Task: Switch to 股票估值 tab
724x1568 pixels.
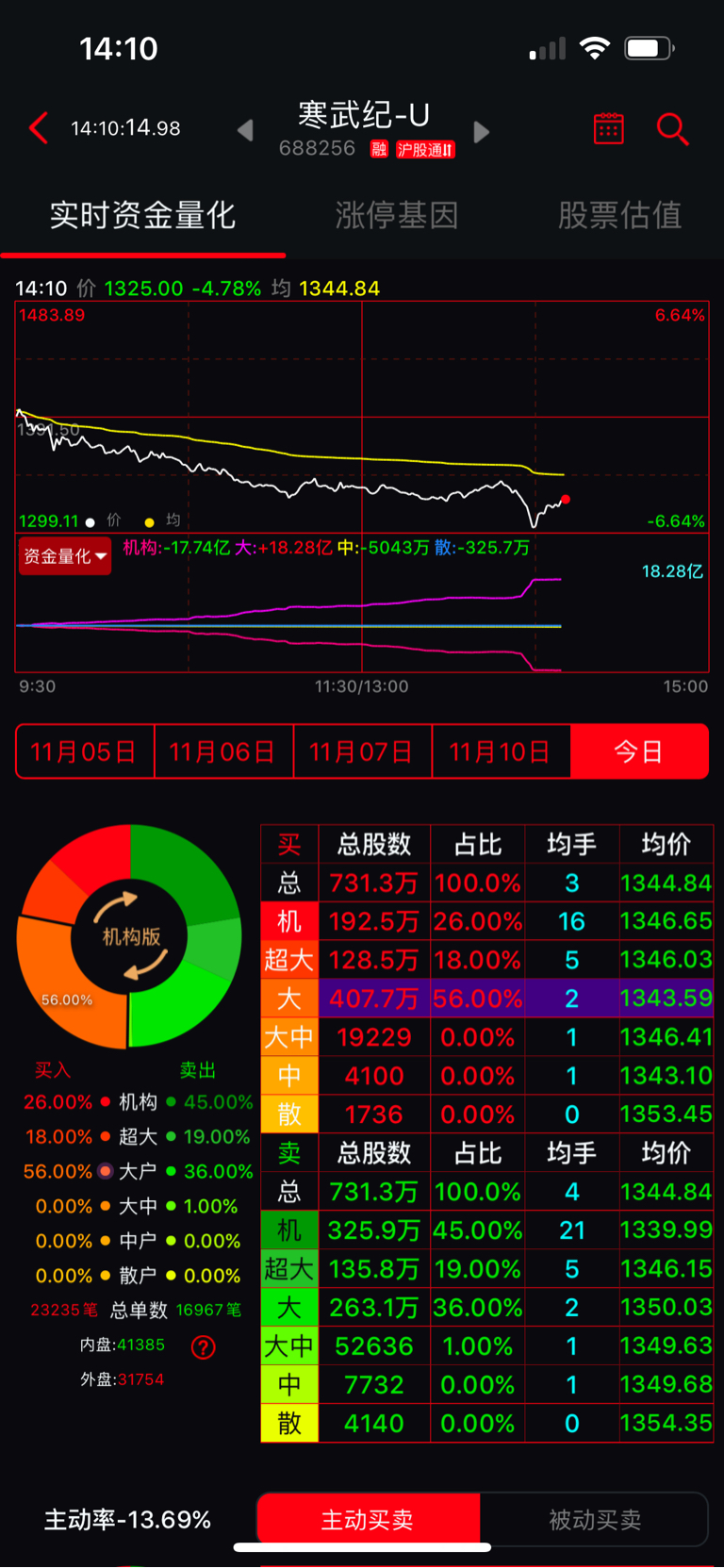Action: (619, 215)
